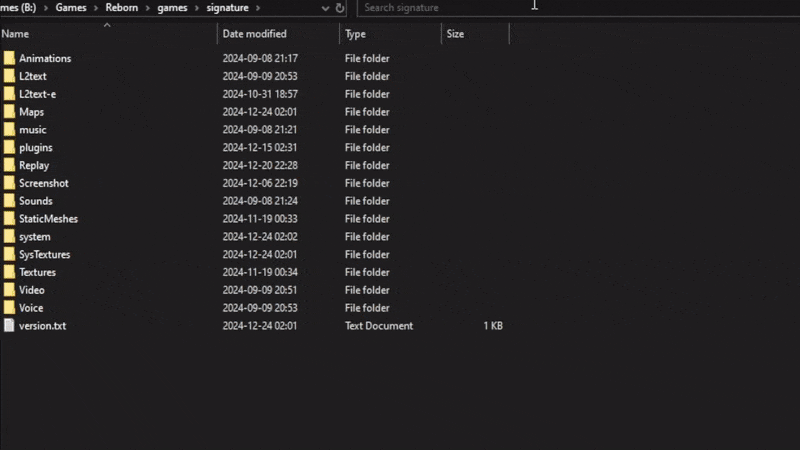
Task: Navigate to lowercase games breadcrumb
Action: pos(172,8)
